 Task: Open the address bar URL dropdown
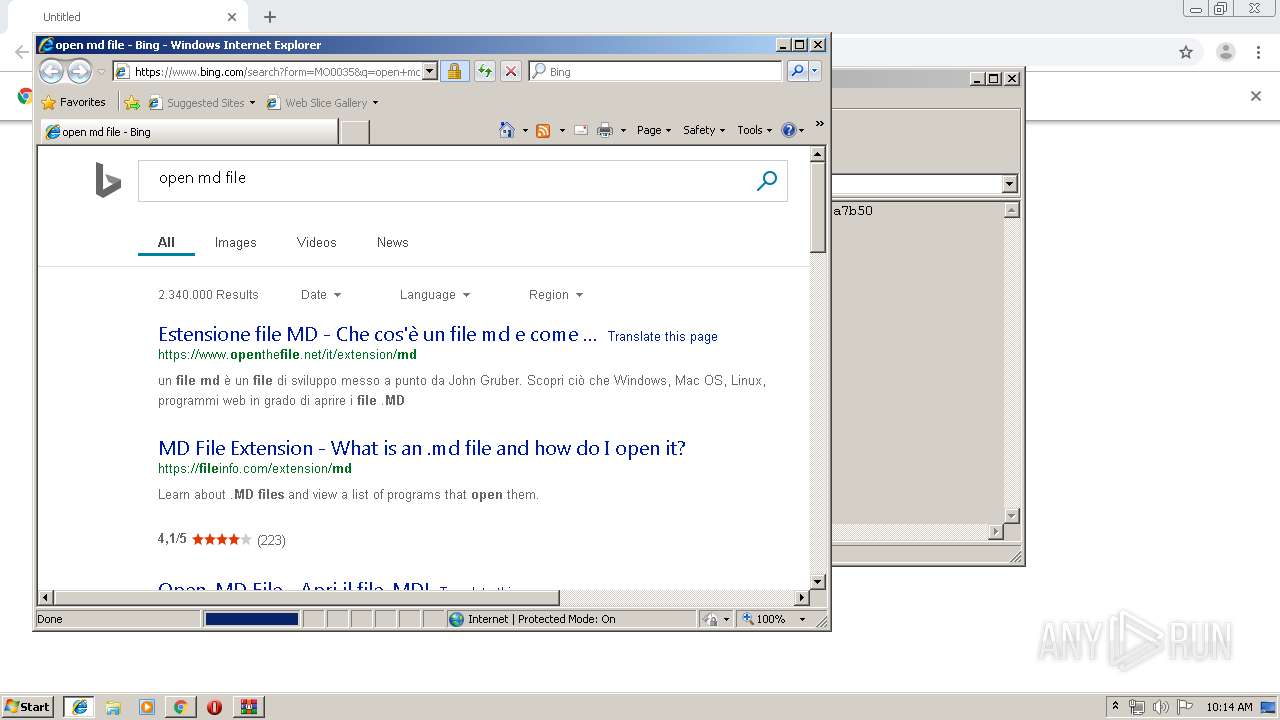pos(430,71)
